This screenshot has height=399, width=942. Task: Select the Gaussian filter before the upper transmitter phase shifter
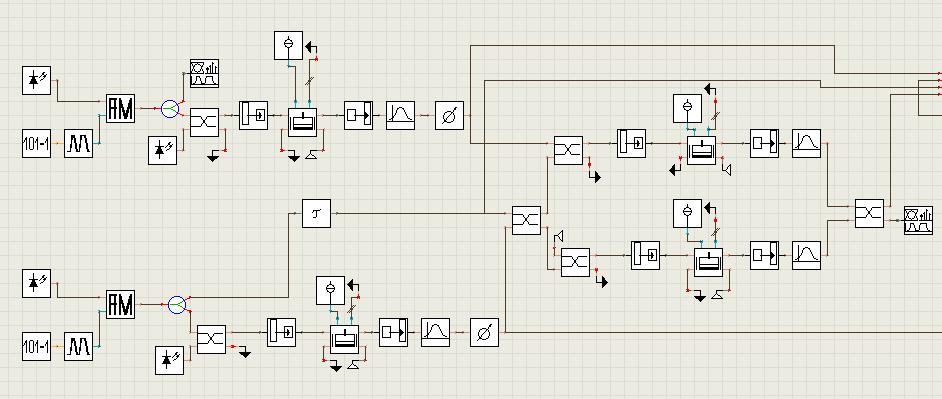pos(400,115)
